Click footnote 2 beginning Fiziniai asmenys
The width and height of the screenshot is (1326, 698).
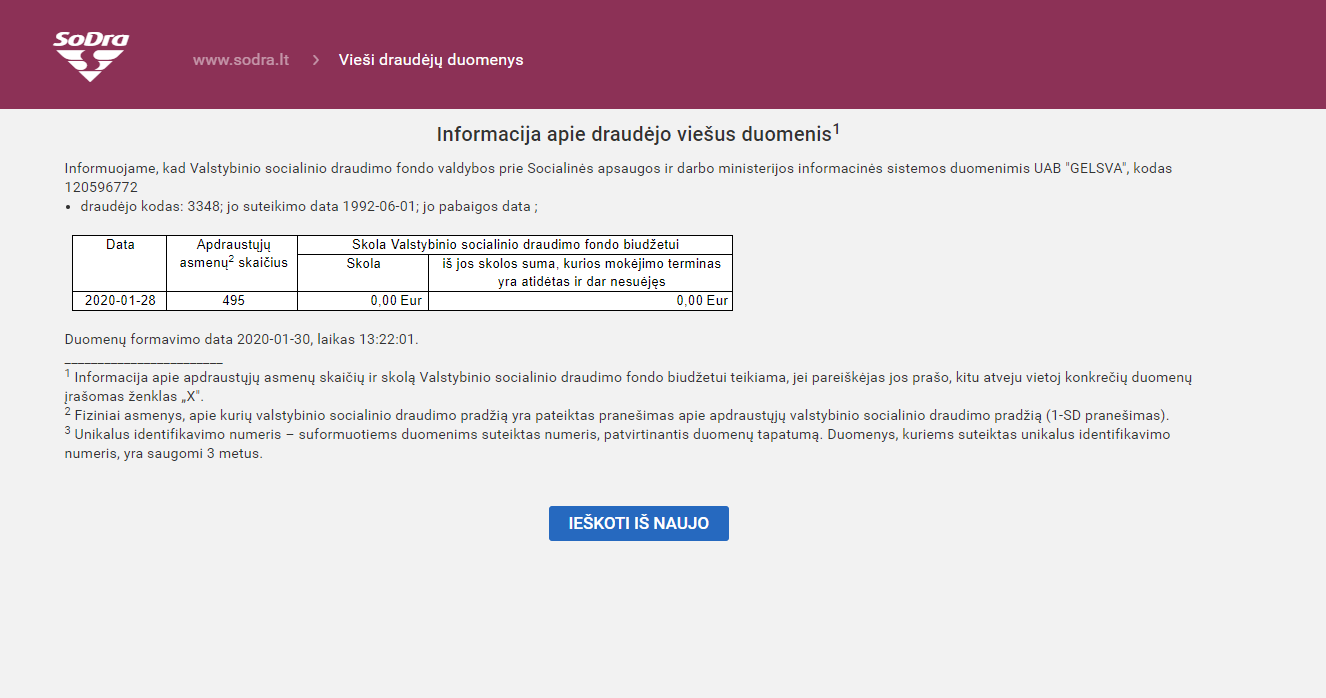(x=620, y=415)
